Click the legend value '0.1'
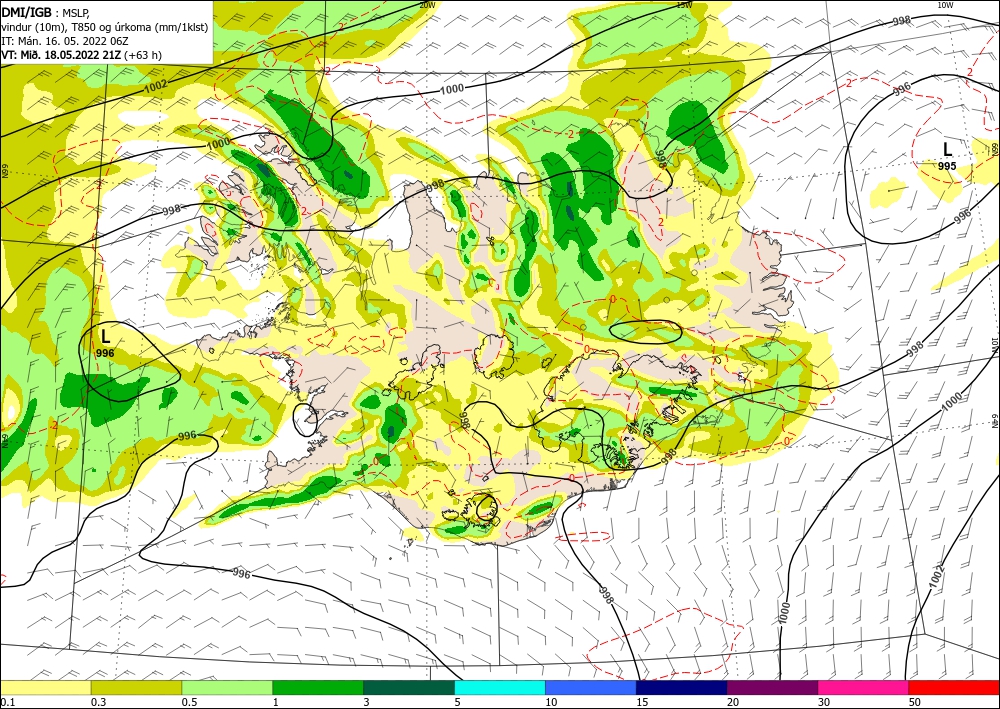The width and height of the screenshot is (1000, 709). click(7, 702)
